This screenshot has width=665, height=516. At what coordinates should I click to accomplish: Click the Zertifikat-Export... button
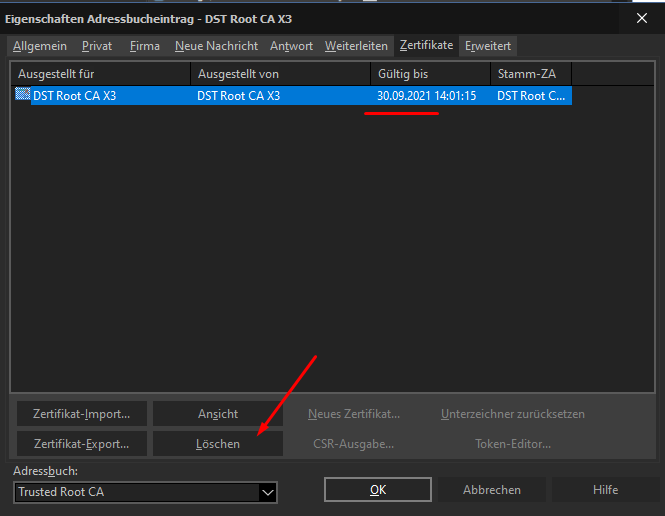coord(82,444)
